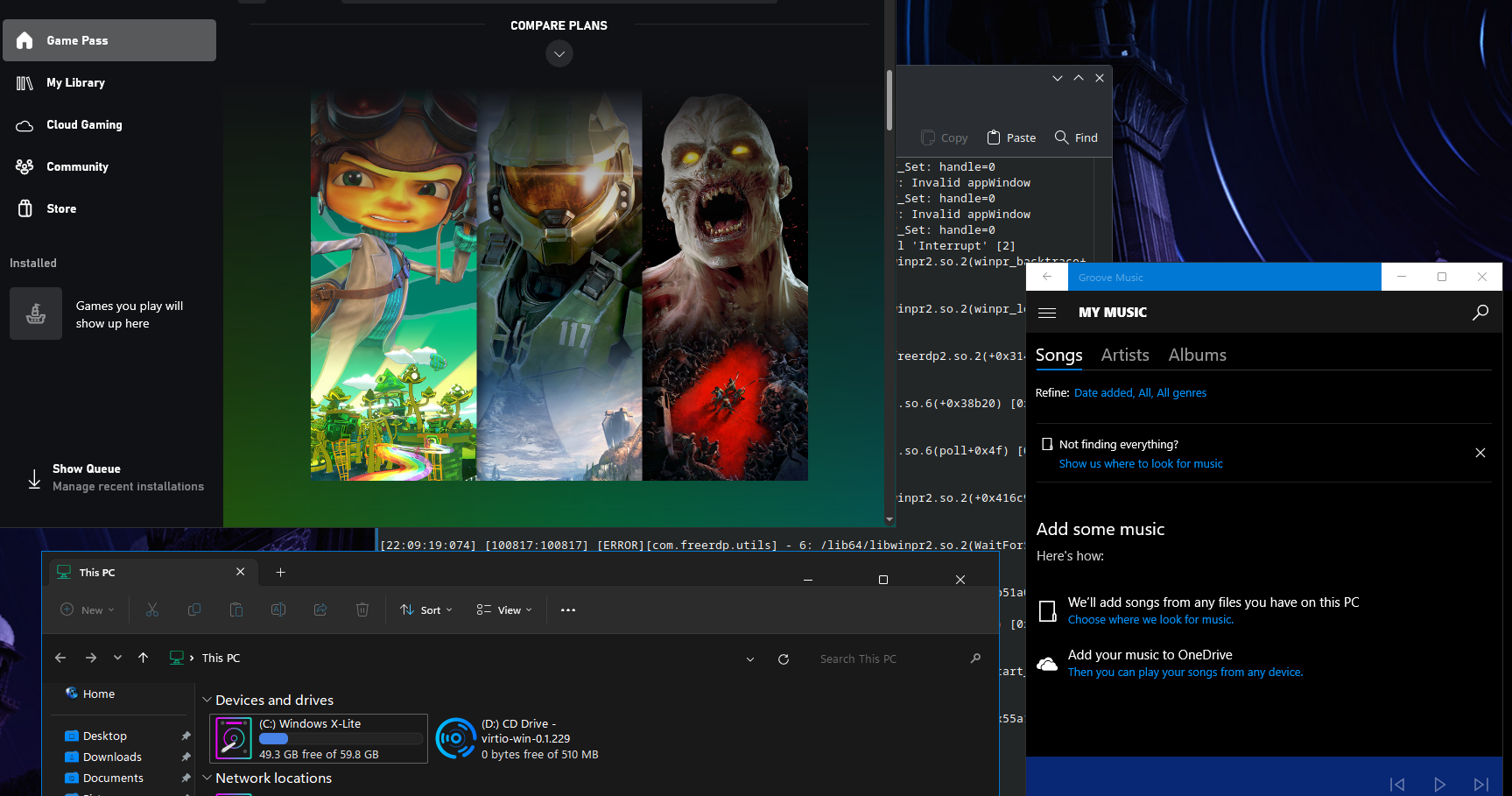
Task: Open the Sort dropdown in File Explorer
Action: (x=426, y=610)
